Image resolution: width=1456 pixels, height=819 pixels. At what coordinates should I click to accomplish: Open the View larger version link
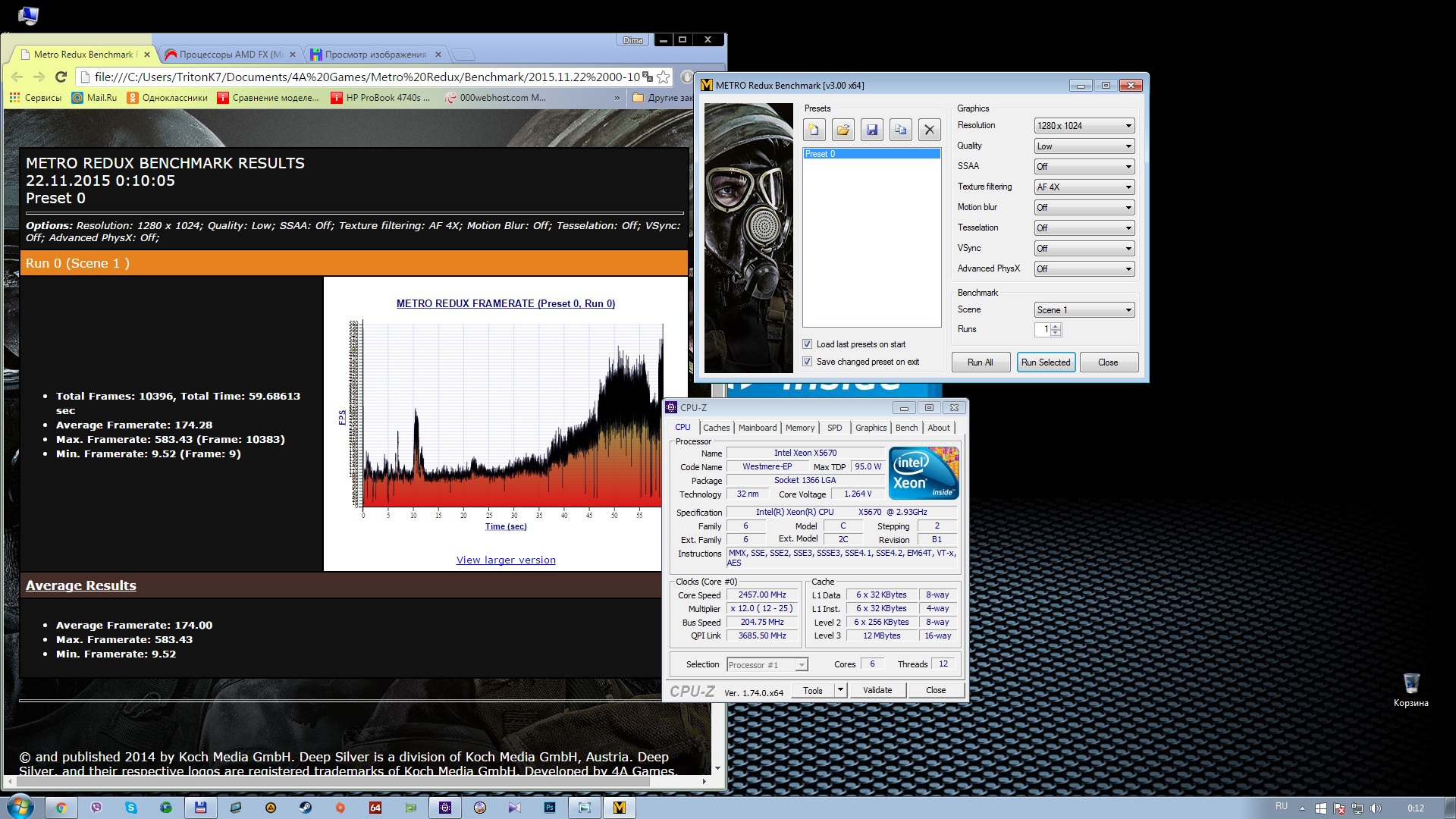click(506, 560)
